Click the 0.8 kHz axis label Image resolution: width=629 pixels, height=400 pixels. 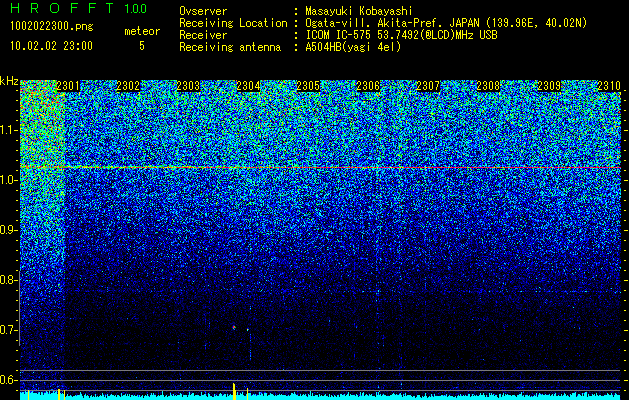[x=9, y=280]
